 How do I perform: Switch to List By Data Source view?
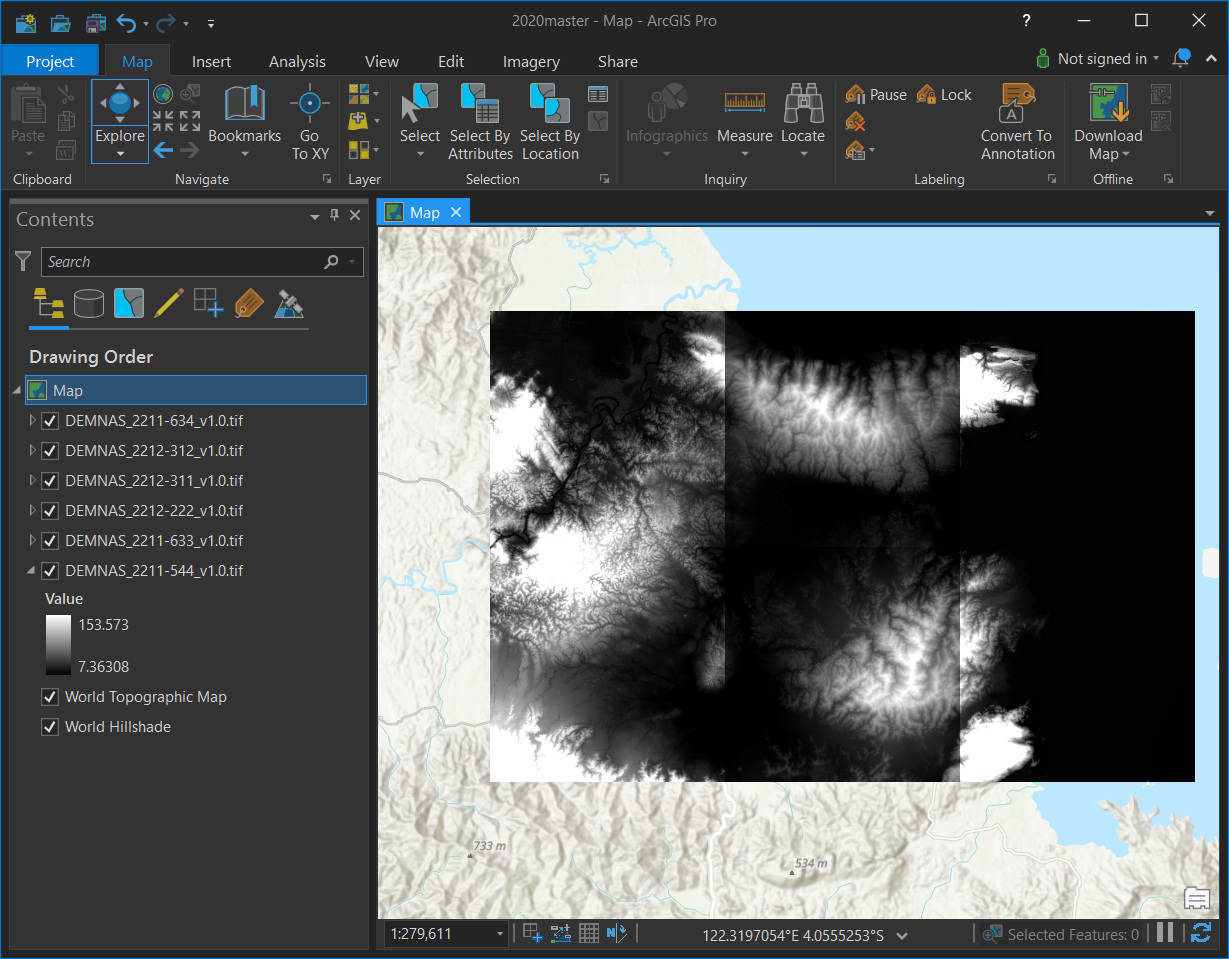coord(89,302)
